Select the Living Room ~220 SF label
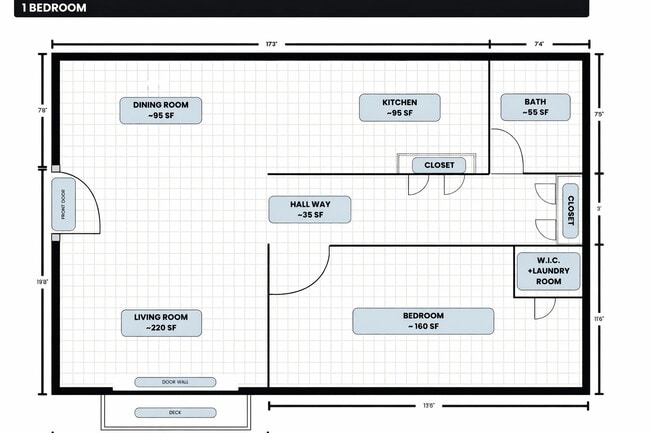The image size is (650, 433). pyautogui.click(x=161, y=322)
